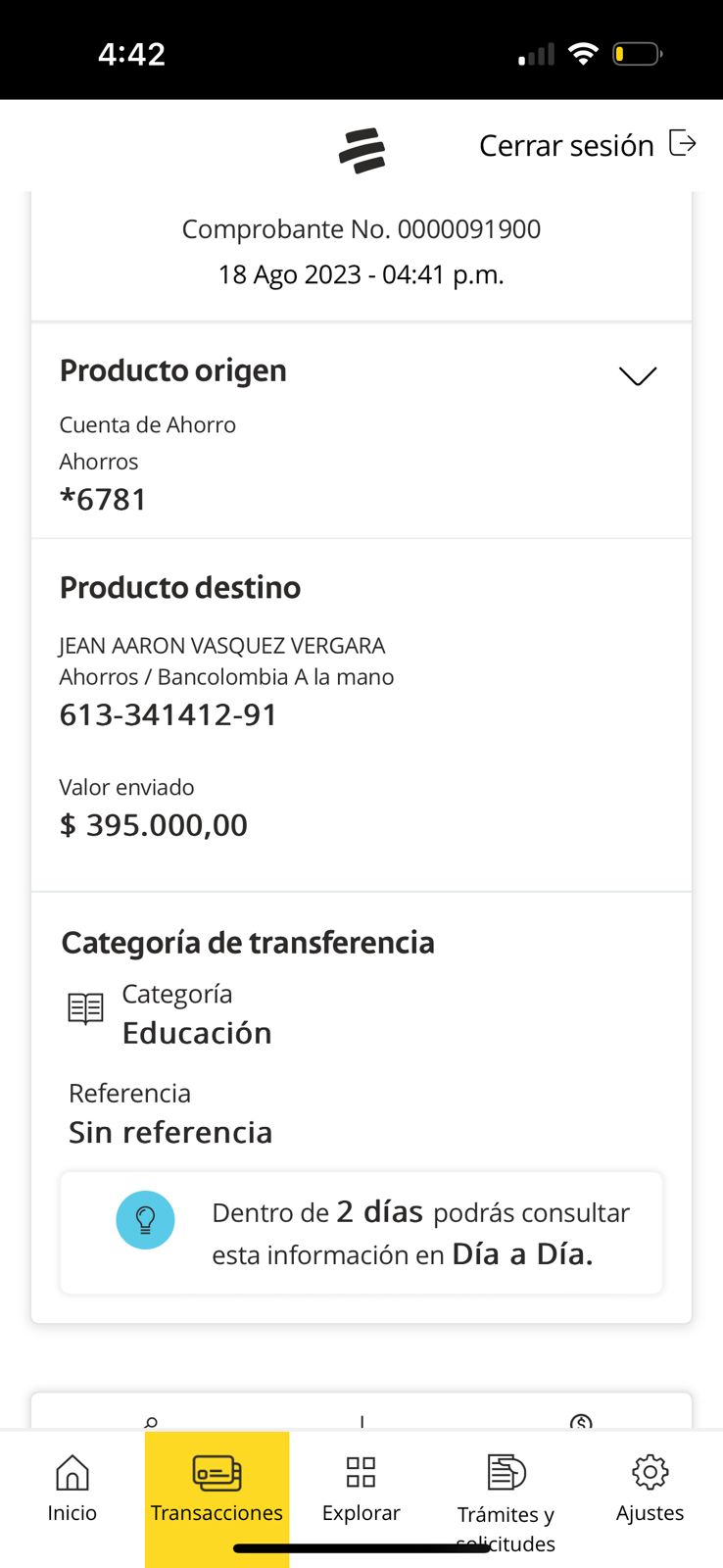Tap the Bancolombia logo in header

[361, 151]
